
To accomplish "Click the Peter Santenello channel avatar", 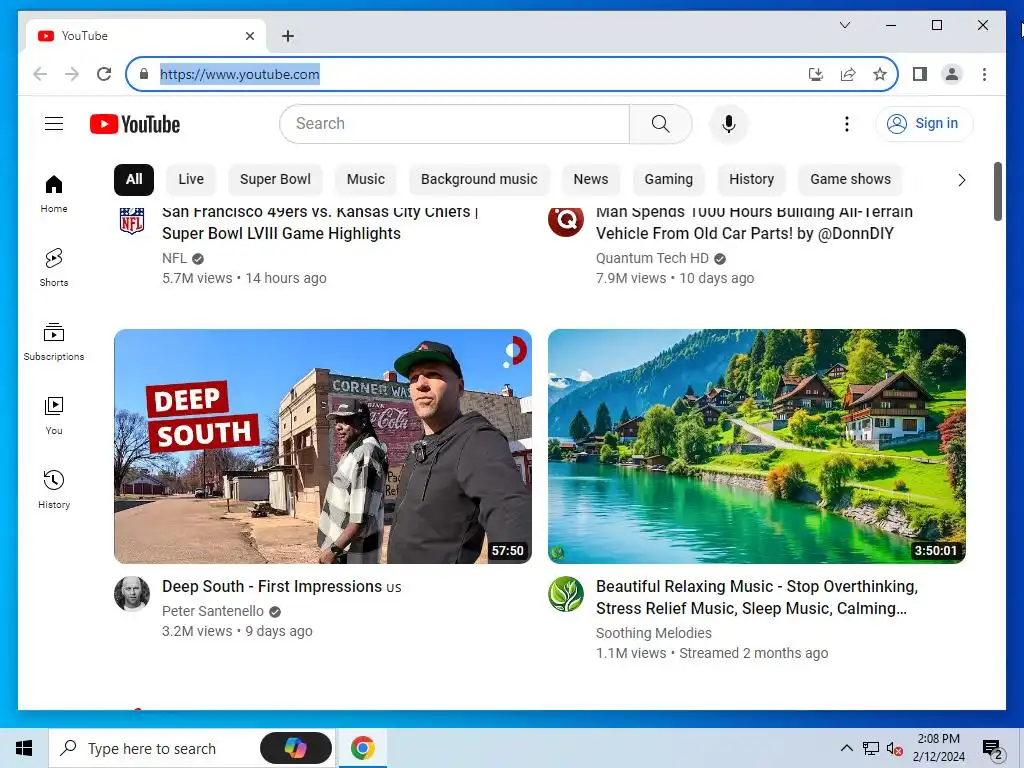I will (x=132, y=594).
